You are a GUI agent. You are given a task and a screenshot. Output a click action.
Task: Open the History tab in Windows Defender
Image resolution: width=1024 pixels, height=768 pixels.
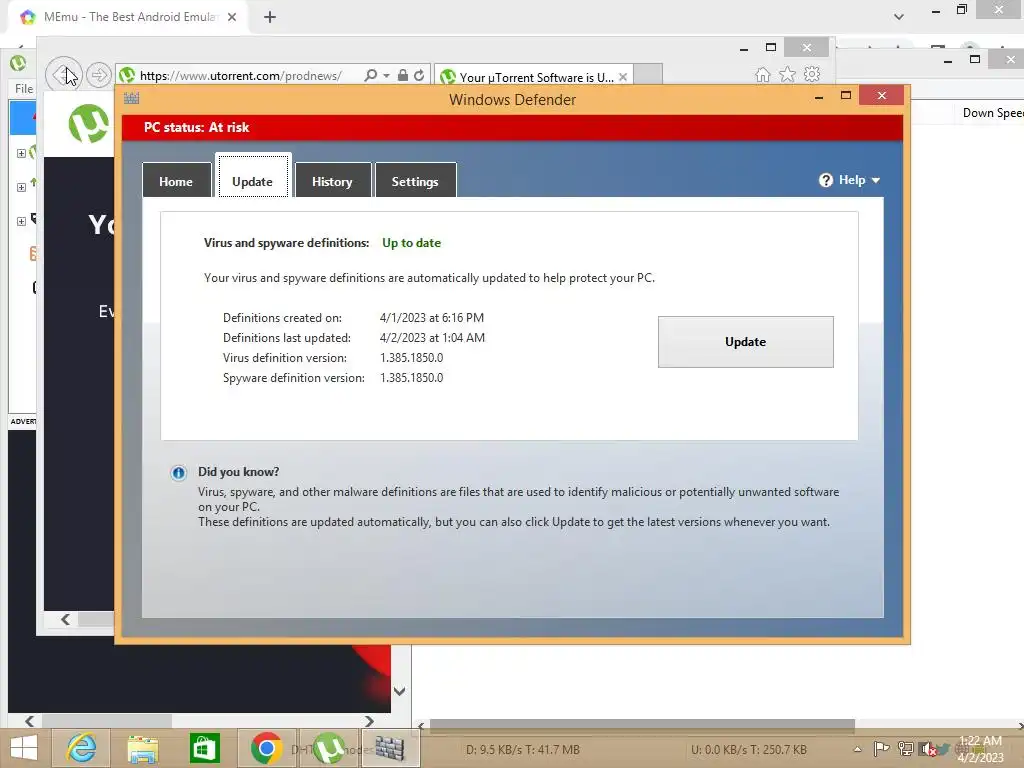[332, 181]
